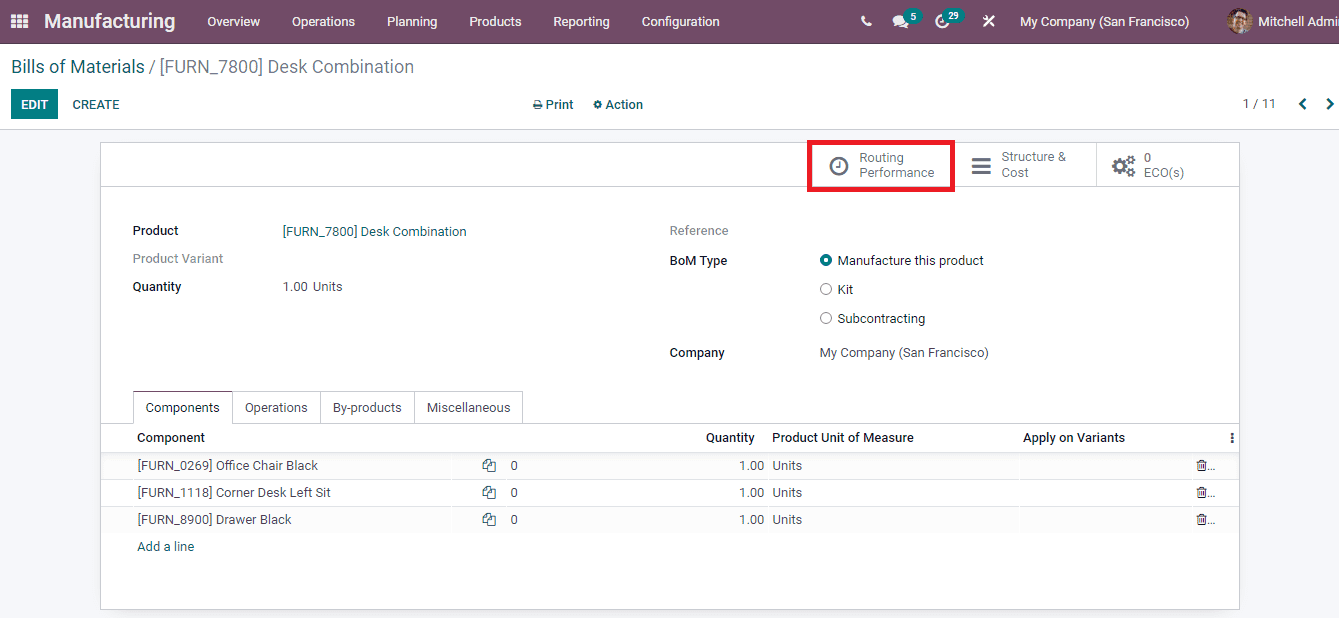The image size is (1339, 618).
Task: Switch to the By-products tab
Action: (x=367, y=407)
